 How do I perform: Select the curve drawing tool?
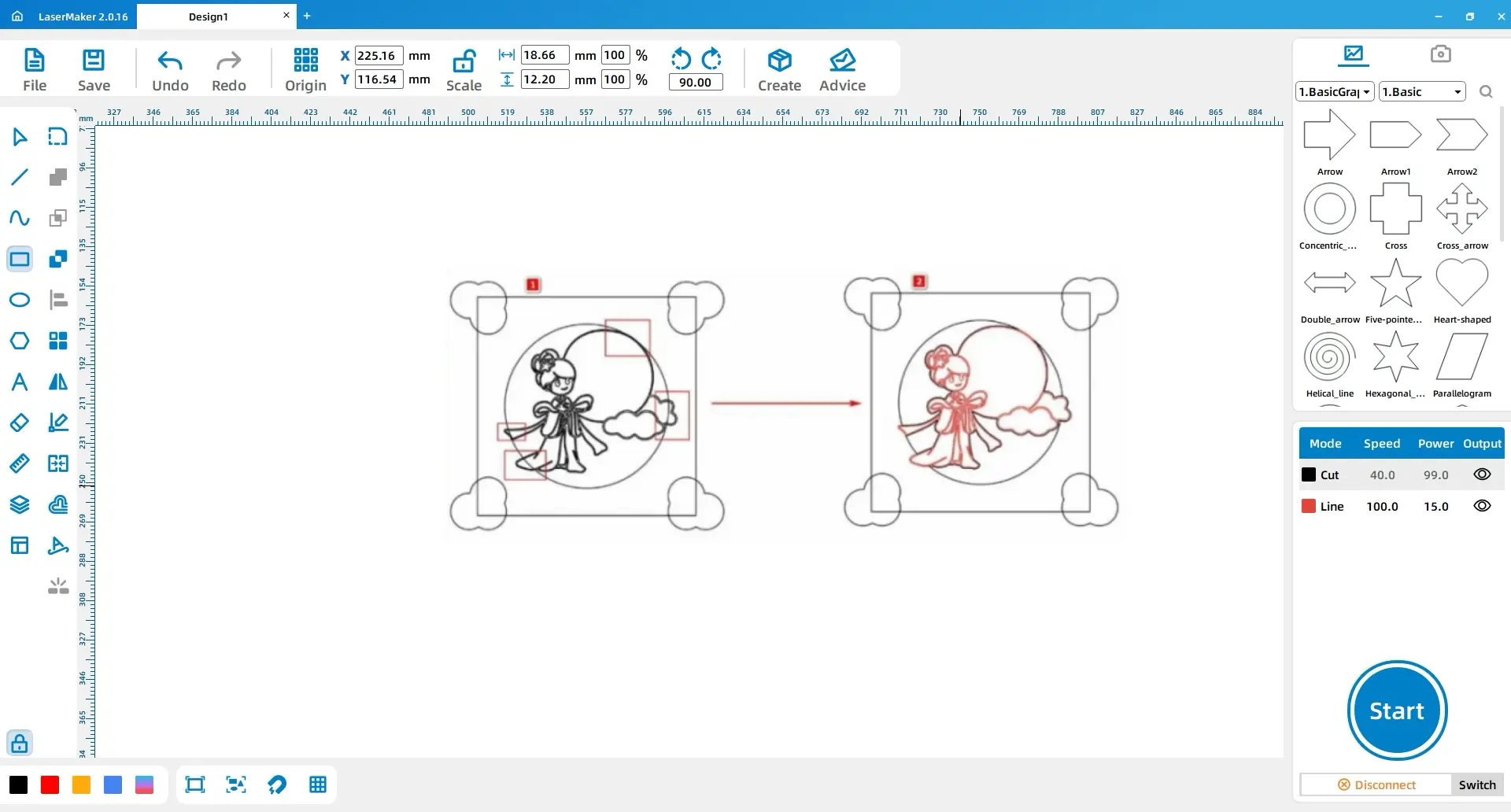20,218
